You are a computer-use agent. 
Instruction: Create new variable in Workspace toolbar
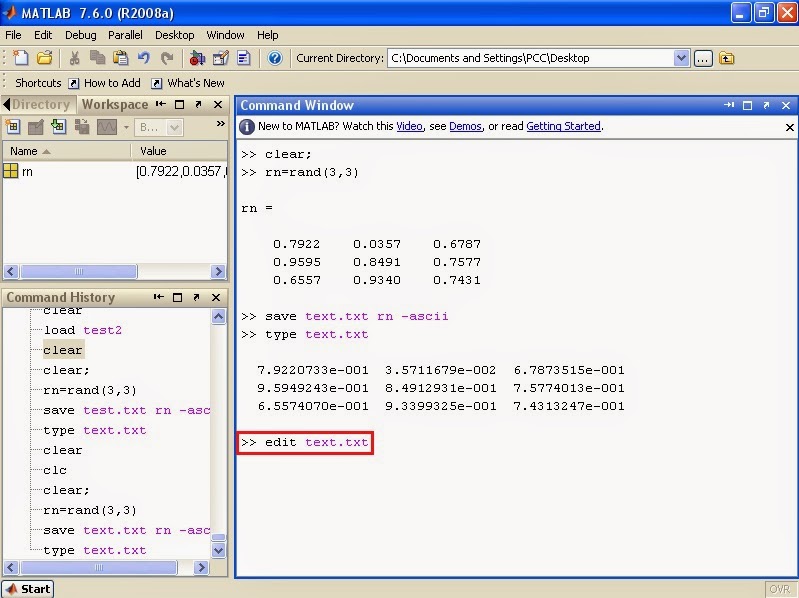(x=13, y=126)
